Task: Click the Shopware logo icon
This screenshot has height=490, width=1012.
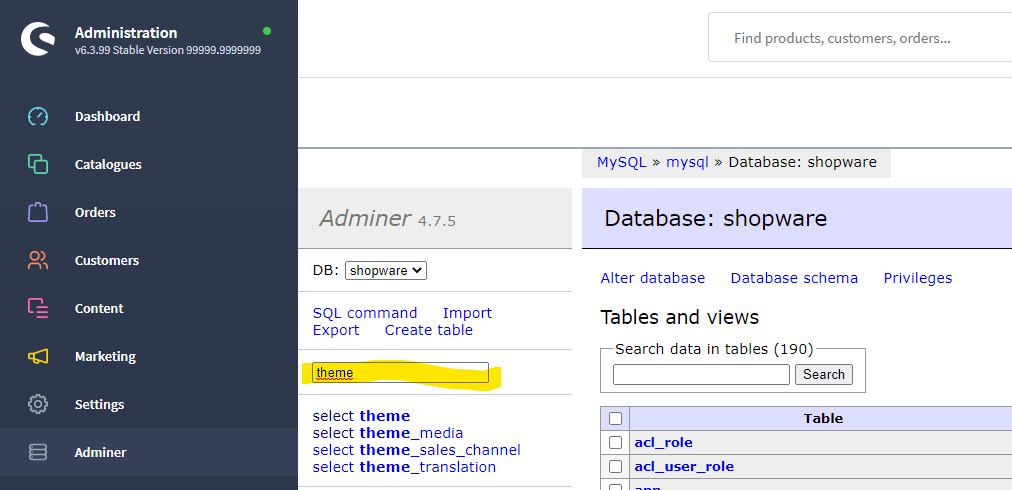Action: pyautogui.click(x=38, y=39)
